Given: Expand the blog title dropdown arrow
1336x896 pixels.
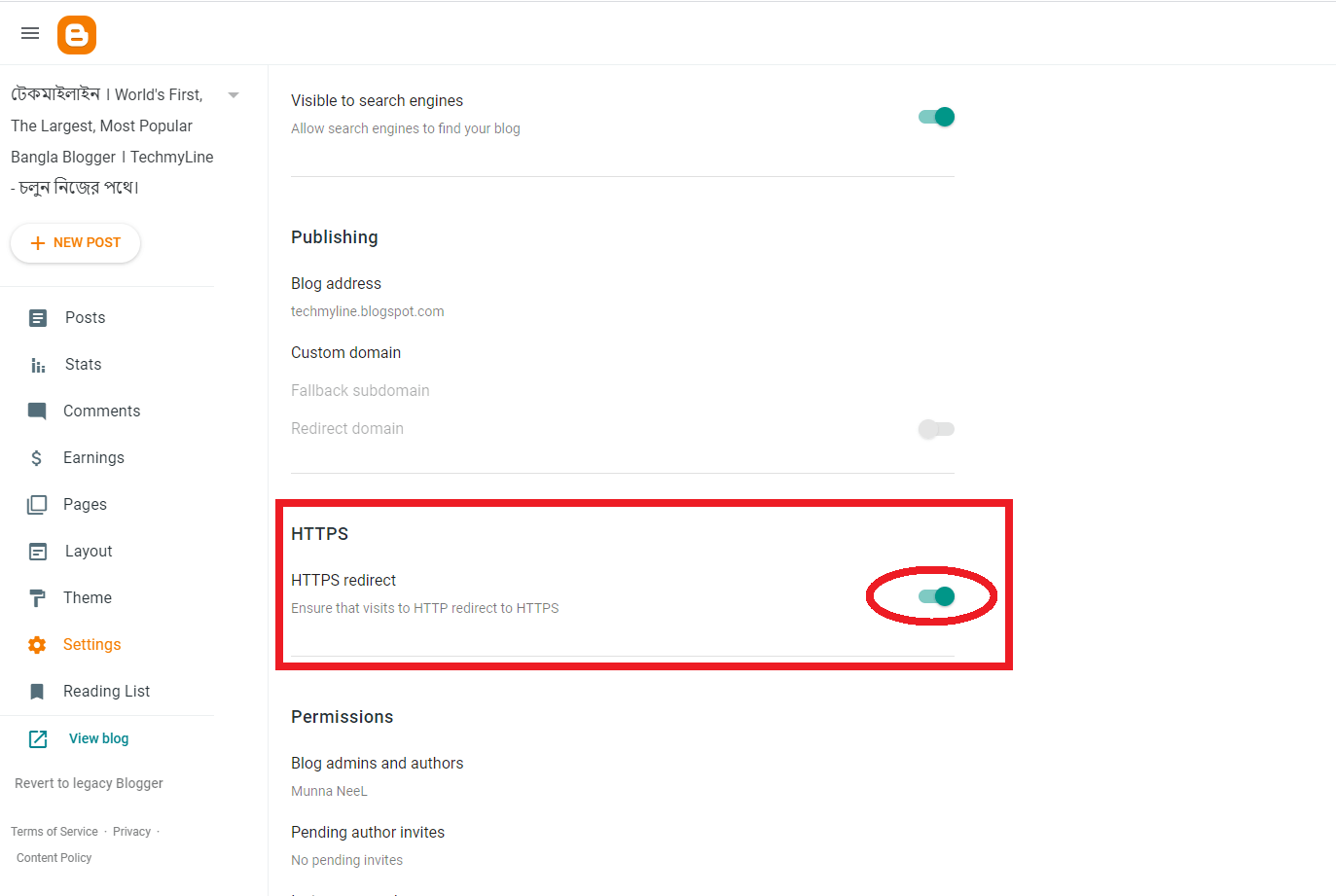Looking at the screenshot, I should point(234,94).
